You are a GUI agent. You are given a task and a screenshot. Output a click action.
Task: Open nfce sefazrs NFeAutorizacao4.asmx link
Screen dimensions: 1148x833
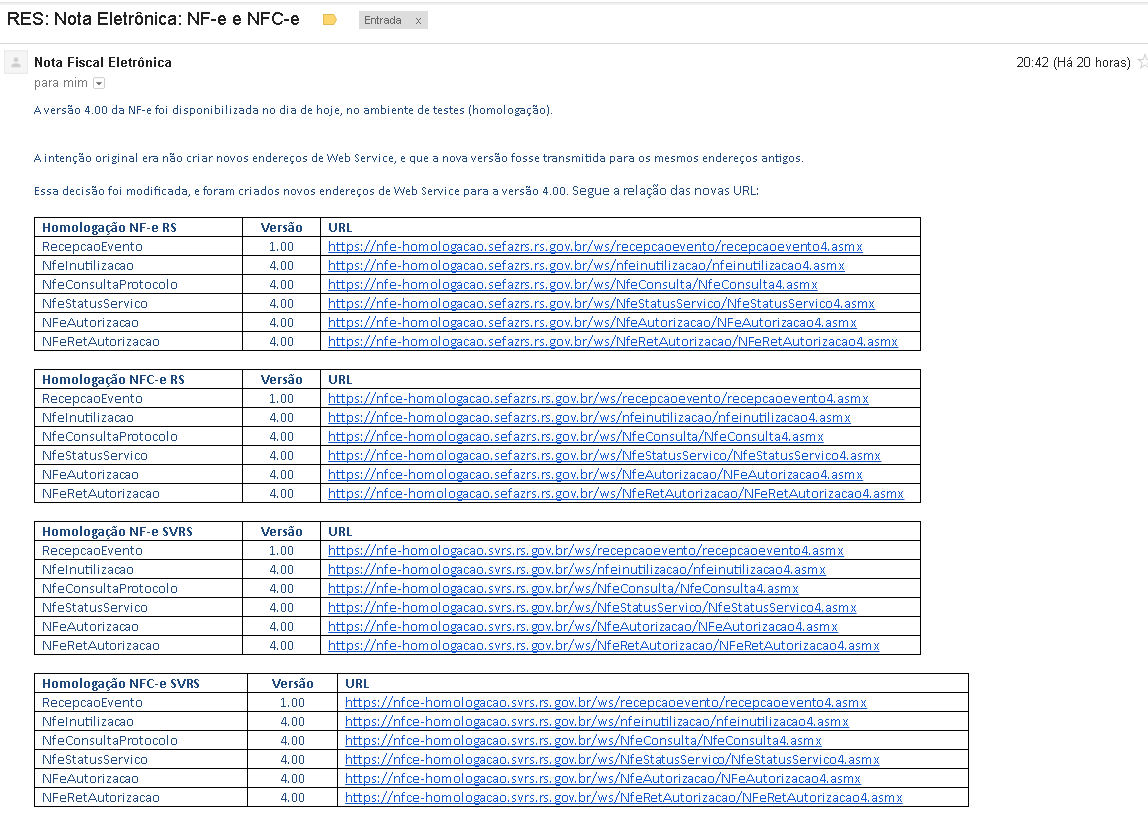[x=595, y=475]
